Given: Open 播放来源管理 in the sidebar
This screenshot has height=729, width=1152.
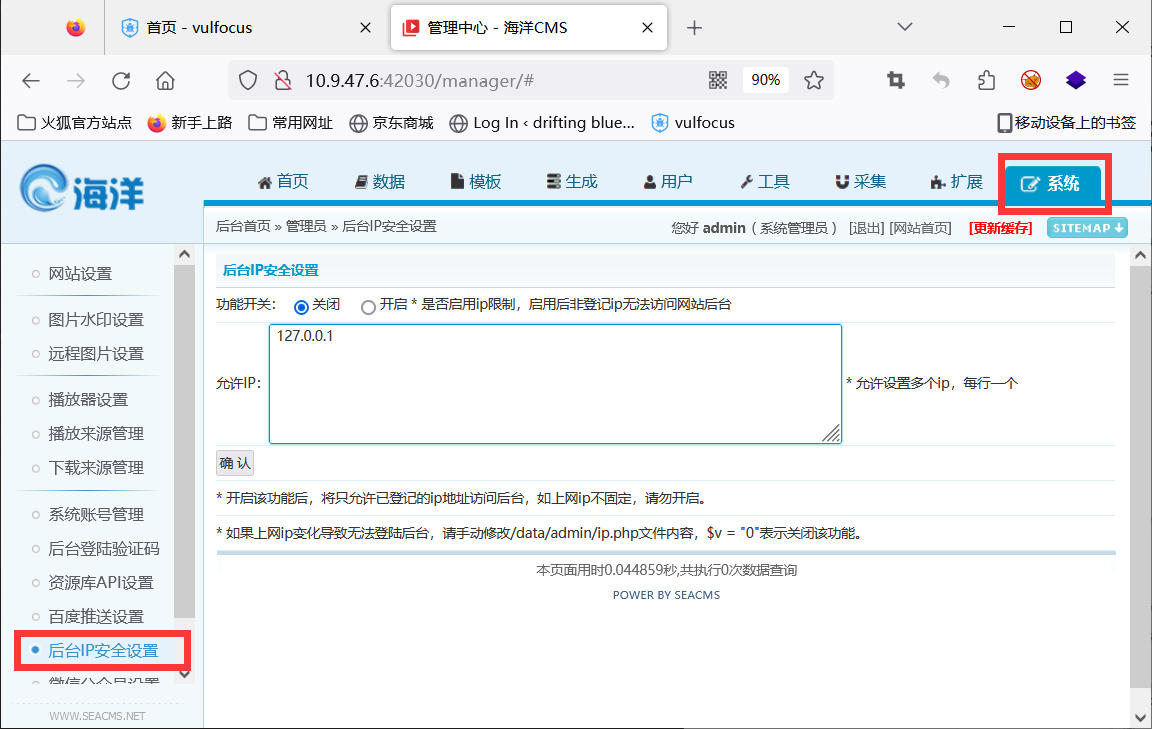Looking at the screenshot, I should [96, 434].
